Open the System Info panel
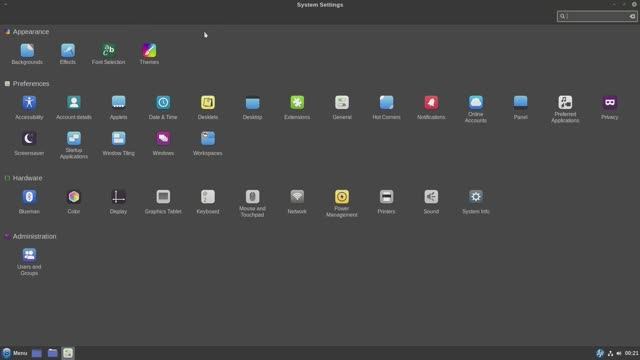Screen dimensions: 640x360 coord(476,202)
